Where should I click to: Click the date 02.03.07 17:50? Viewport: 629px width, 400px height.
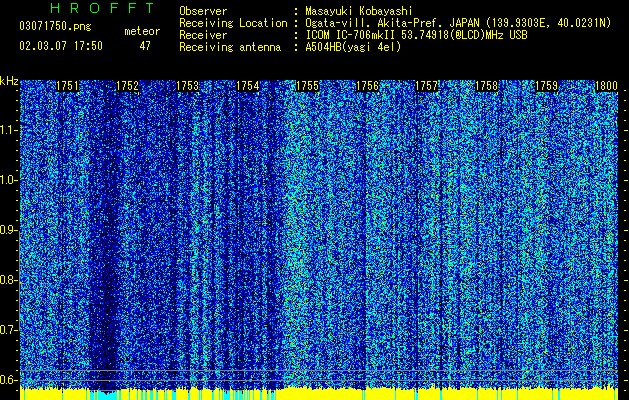tap(61, 46)
